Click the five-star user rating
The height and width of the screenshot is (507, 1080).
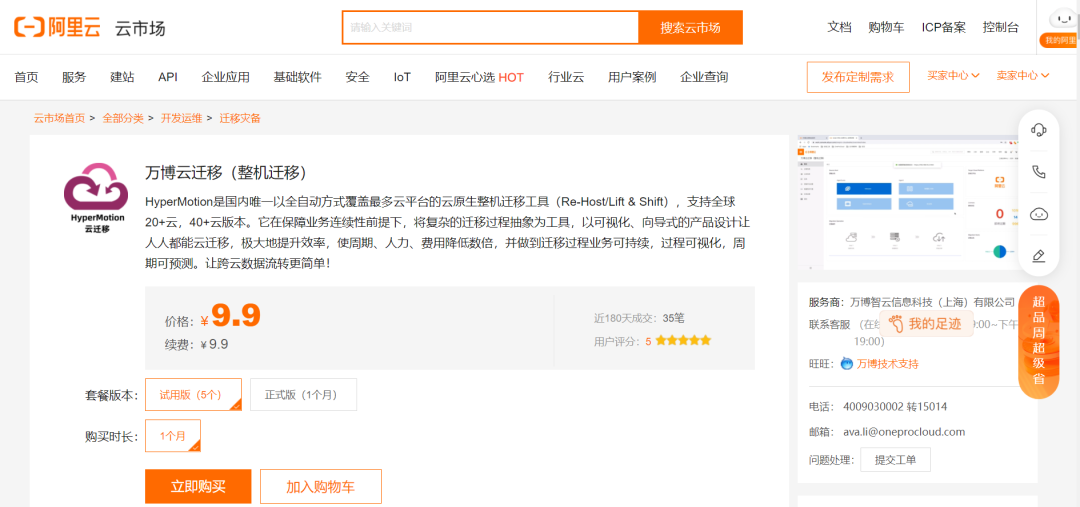coord(683,340)
